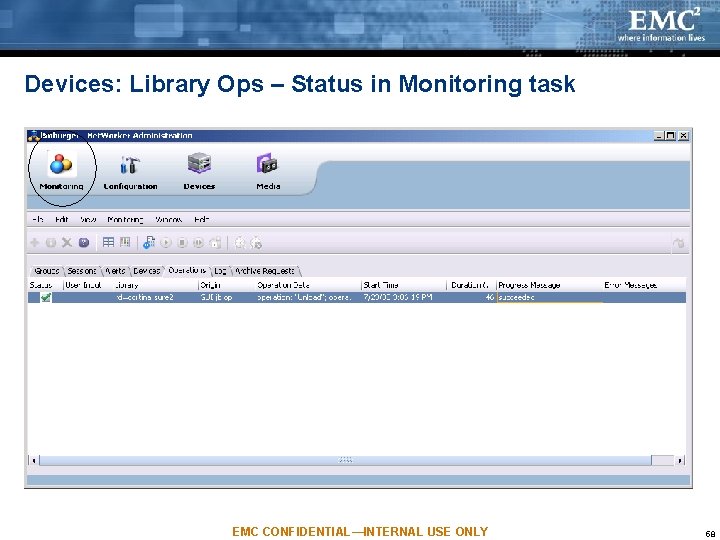Viewport: 720px width, 540px height.
Task: Click the duration value "46" cell
Action: pos(471,298)
